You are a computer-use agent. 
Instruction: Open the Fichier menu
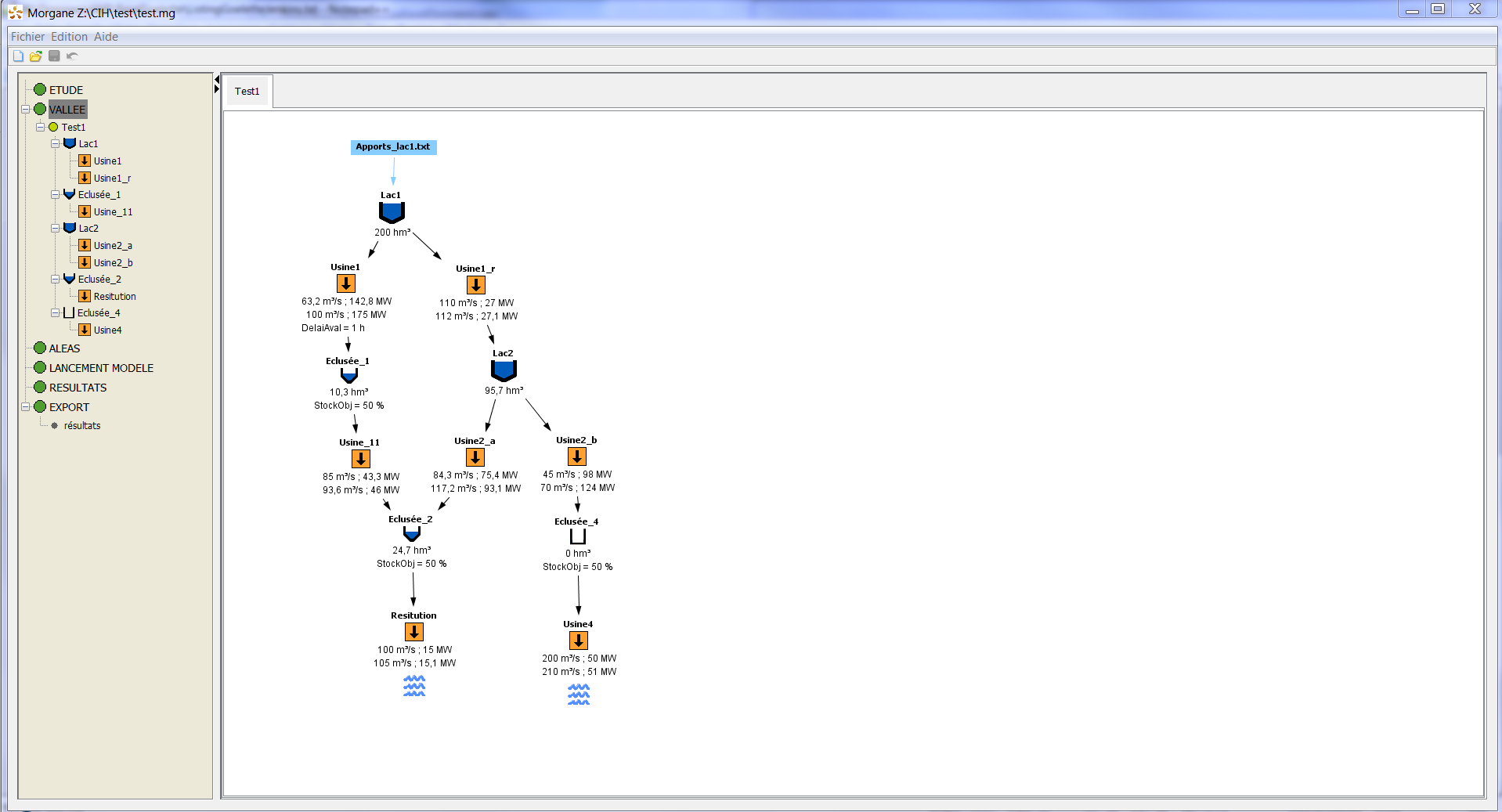pyautogui.click(x=28, y=37)
